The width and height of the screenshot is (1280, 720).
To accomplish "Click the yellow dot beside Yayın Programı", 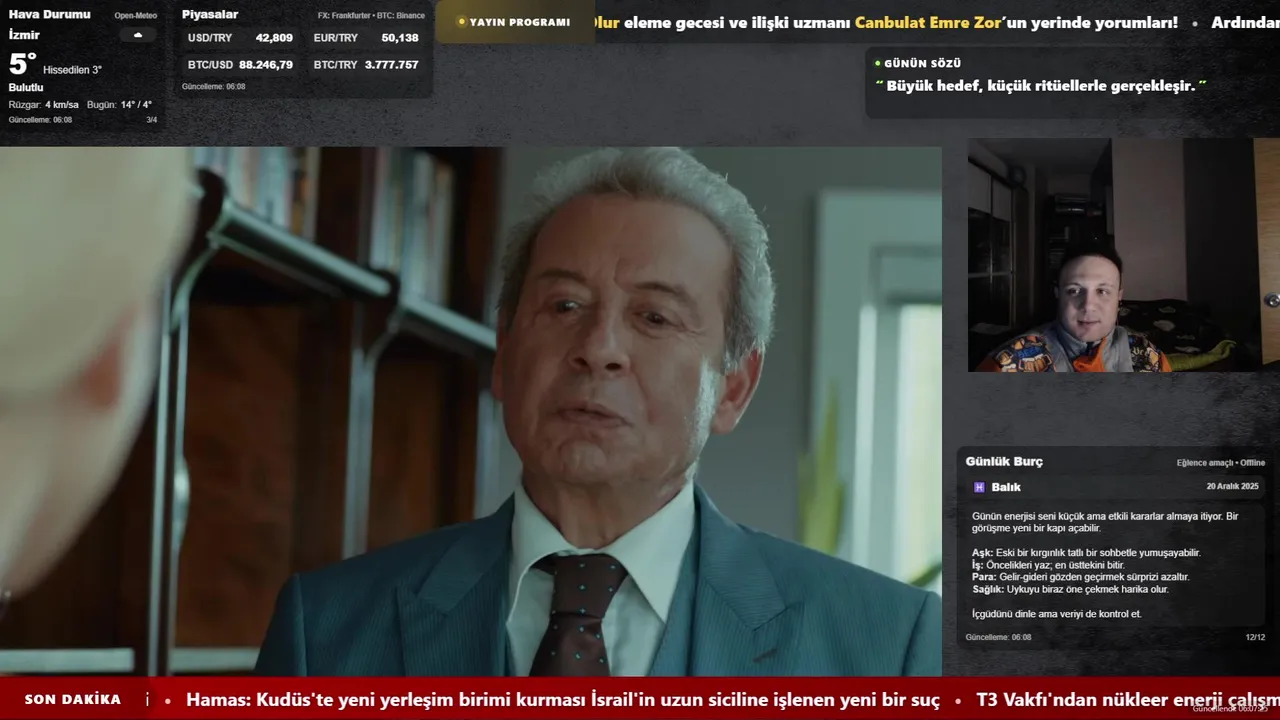I will 461,22.
